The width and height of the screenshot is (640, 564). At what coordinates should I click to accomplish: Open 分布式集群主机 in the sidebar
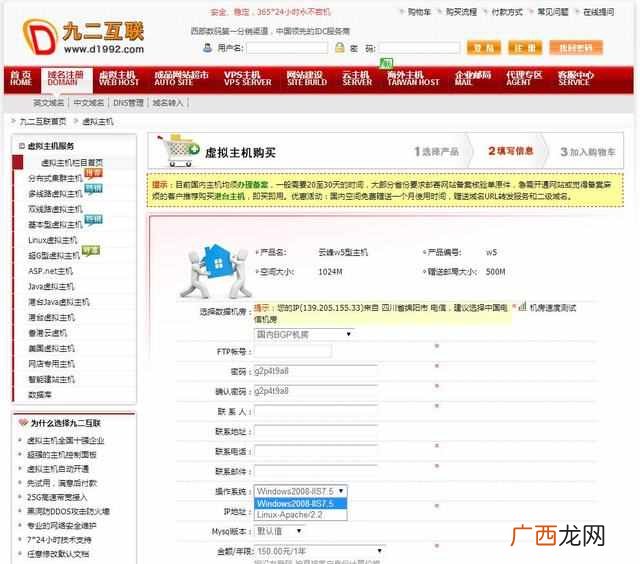tap(55, 178)
